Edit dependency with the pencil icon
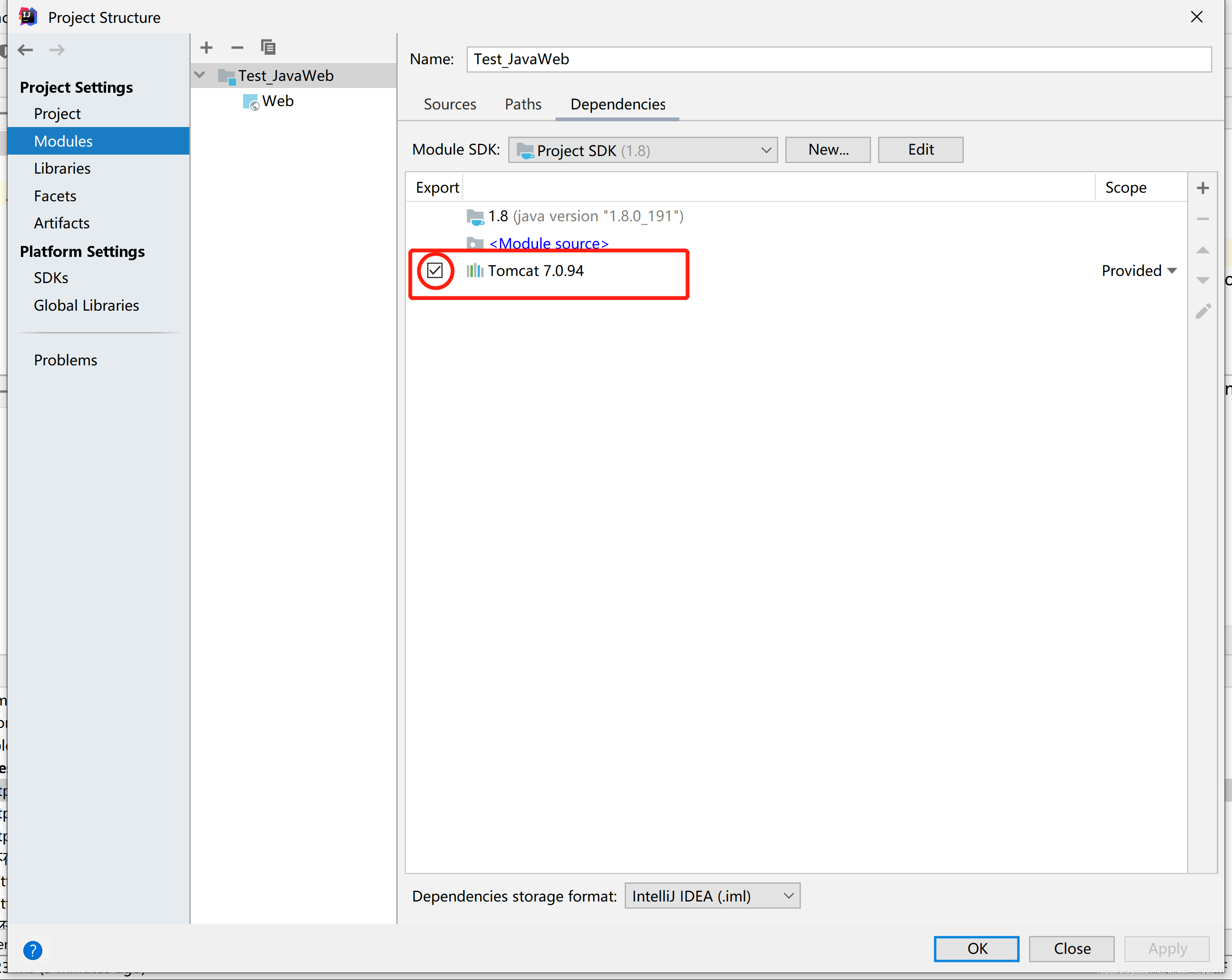Viewport: 1232px width, 980px height. (x=1203, y=312)
